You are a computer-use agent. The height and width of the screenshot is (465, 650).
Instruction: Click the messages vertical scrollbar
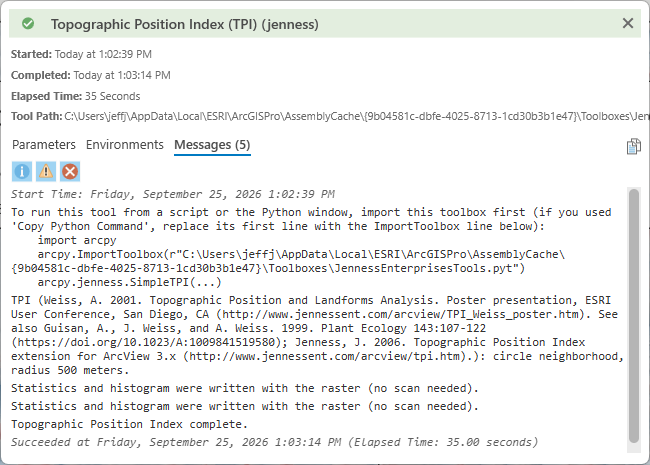[x=633, y=316]
